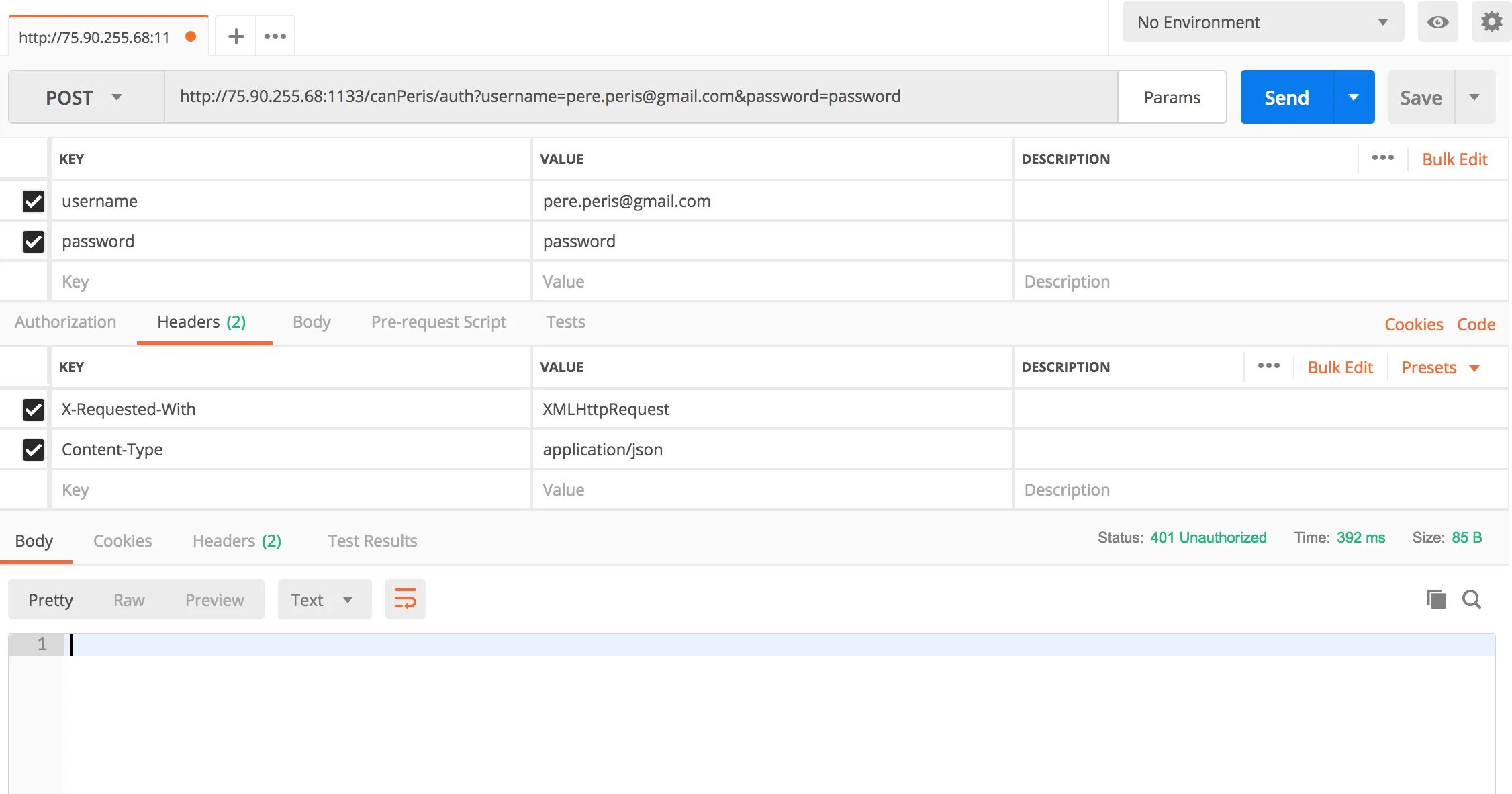This screenshot has height=794, width=1512.
Task: Open a new request tab with plus icon
Action: click(236, 36)
